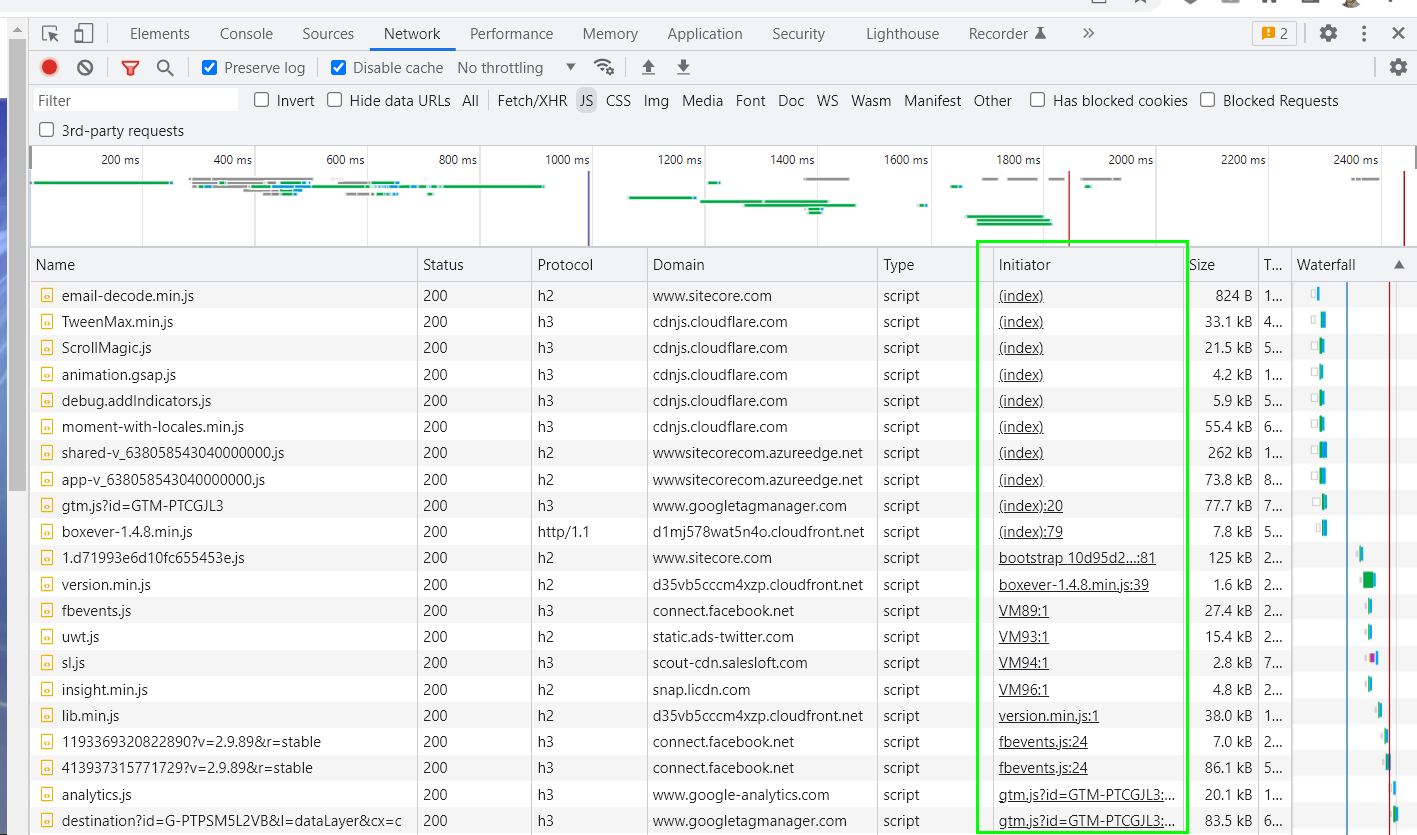Open (index):20 initiator link
Screen dimensions: 1417x835
tap(1030, 506)
